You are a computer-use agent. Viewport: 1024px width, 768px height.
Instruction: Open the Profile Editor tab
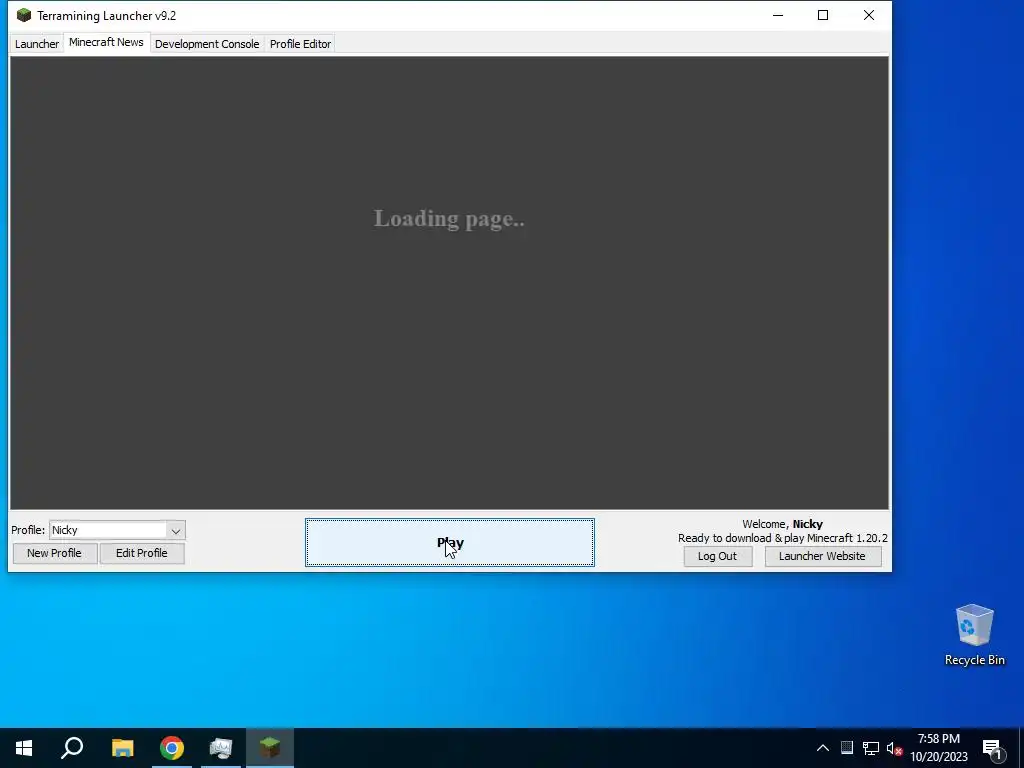tap(300, 44)
